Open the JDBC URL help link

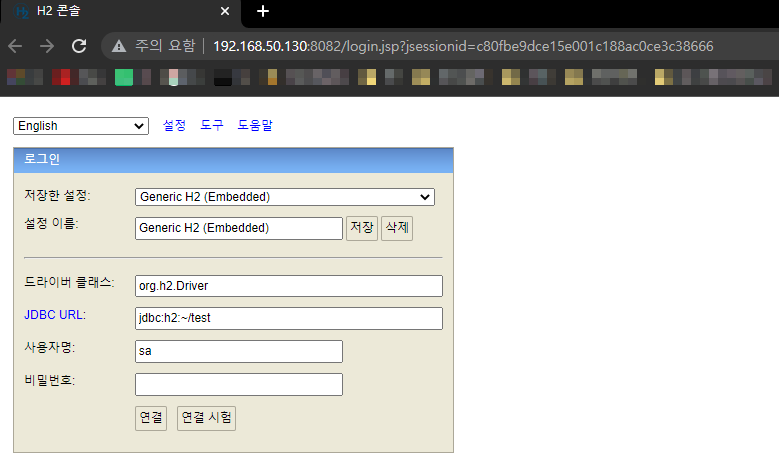click(54, 315)
